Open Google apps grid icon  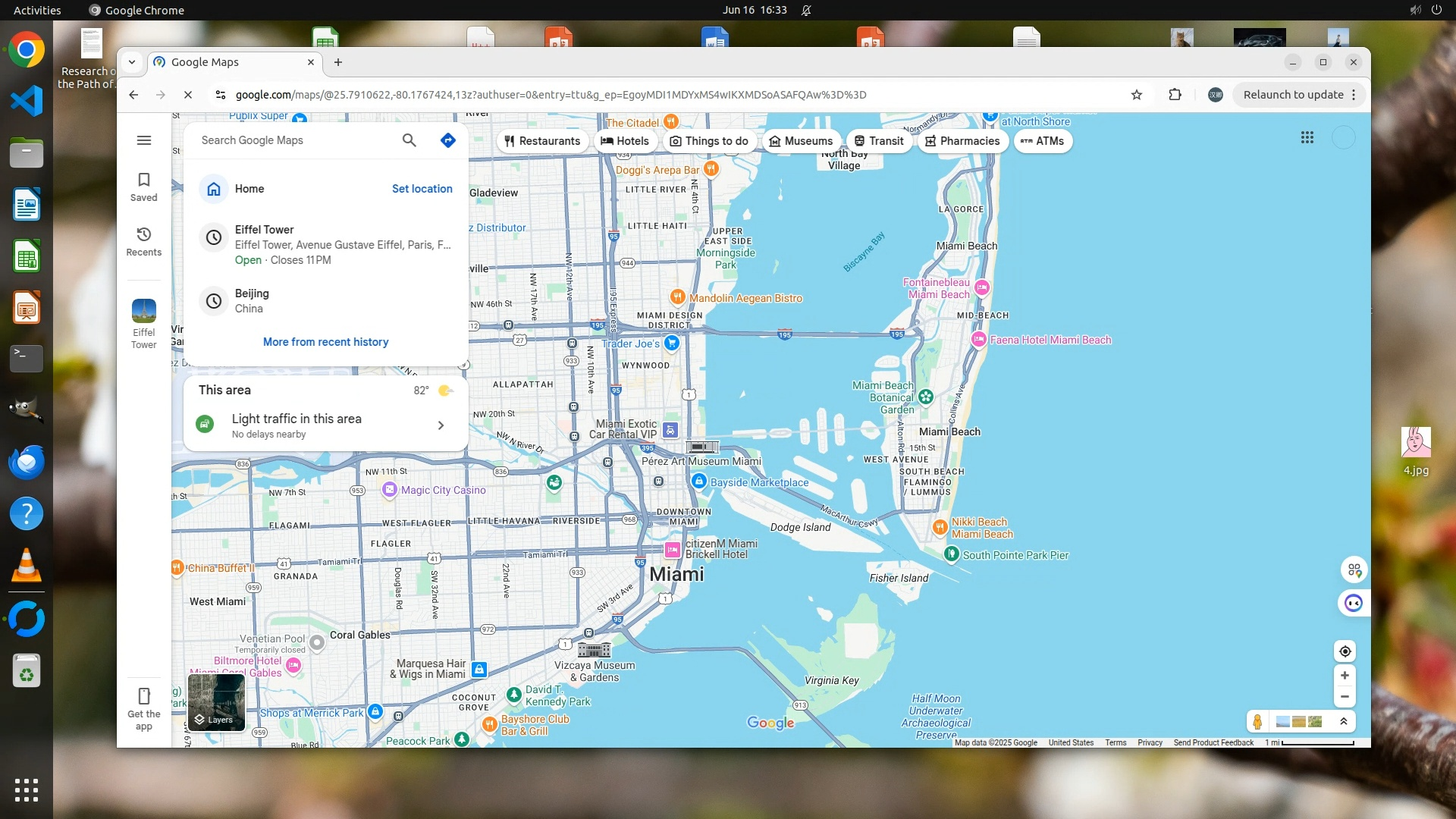[x=1307, y=138]
